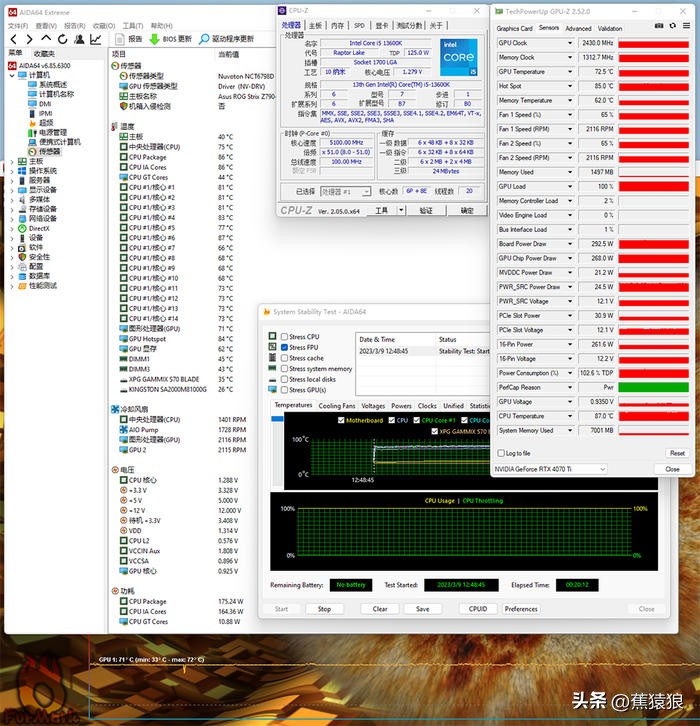Select 系统概述 in the AIDA64 tree
Image resolution: width=700 pixels, height=726 pixels.
[x=52, y=85]
